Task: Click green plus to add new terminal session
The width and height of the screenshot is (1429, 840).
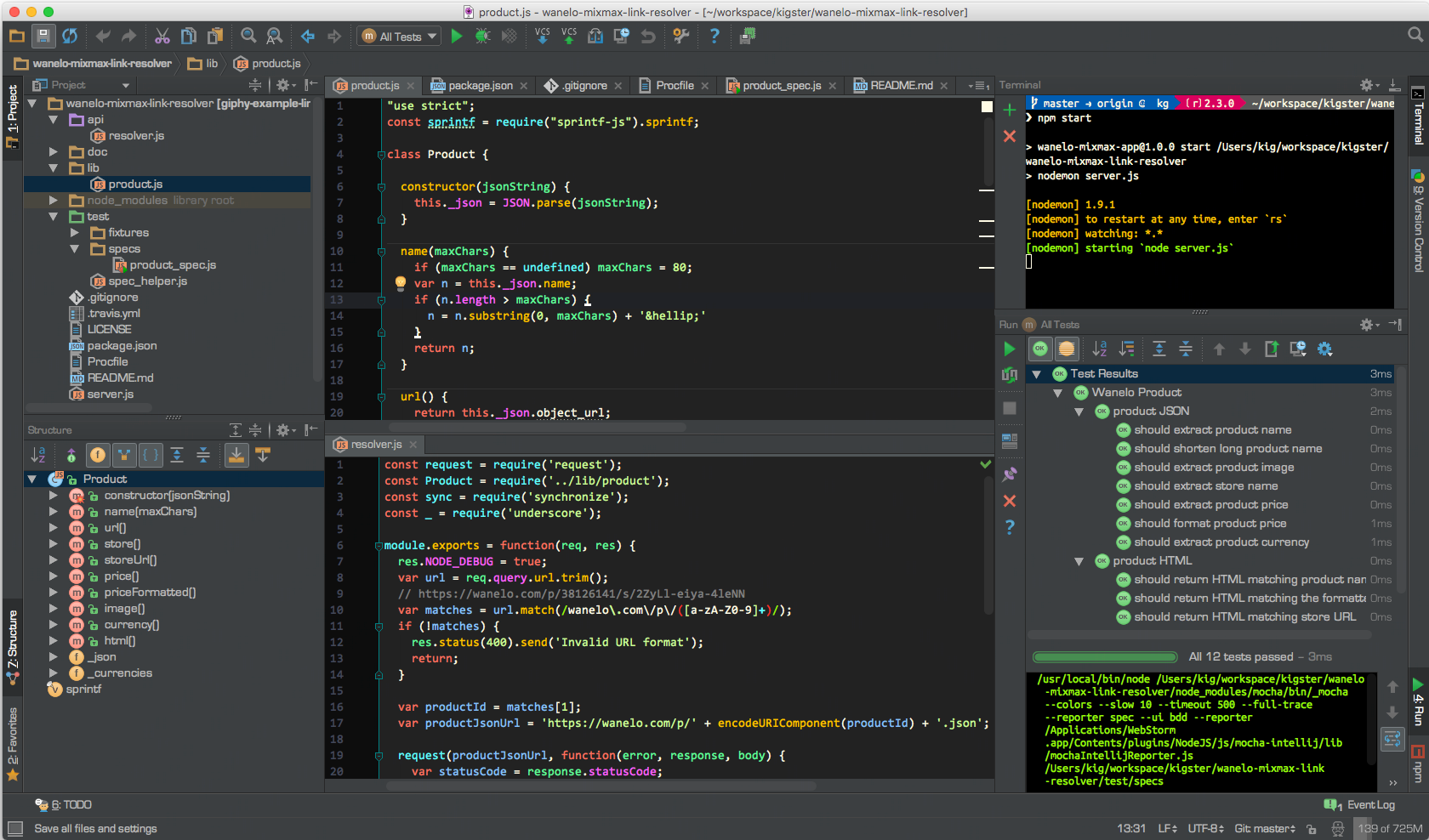Action: click(x=1010, y=110)
